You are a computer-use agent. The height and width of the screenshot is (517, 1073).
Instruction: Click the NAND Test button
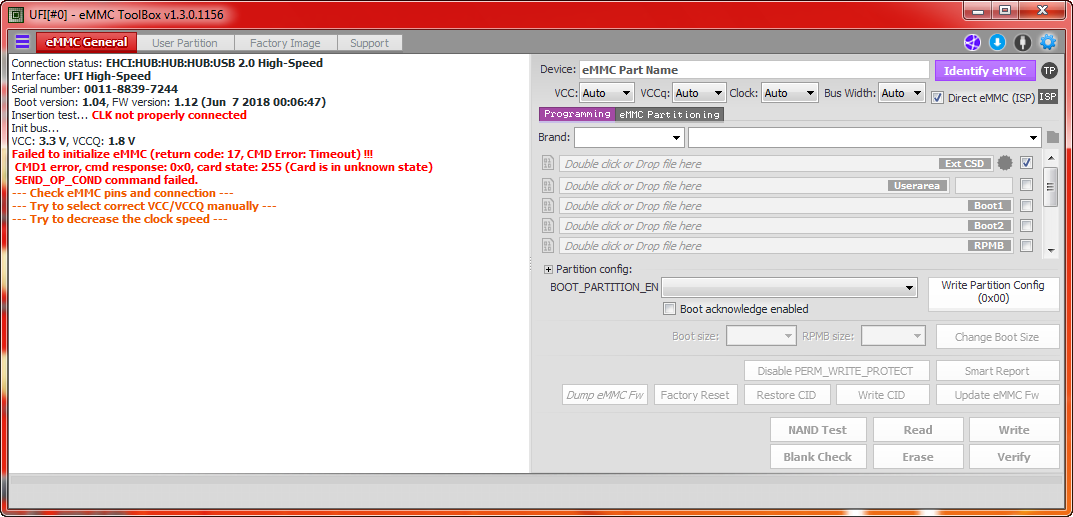point(817,429)
